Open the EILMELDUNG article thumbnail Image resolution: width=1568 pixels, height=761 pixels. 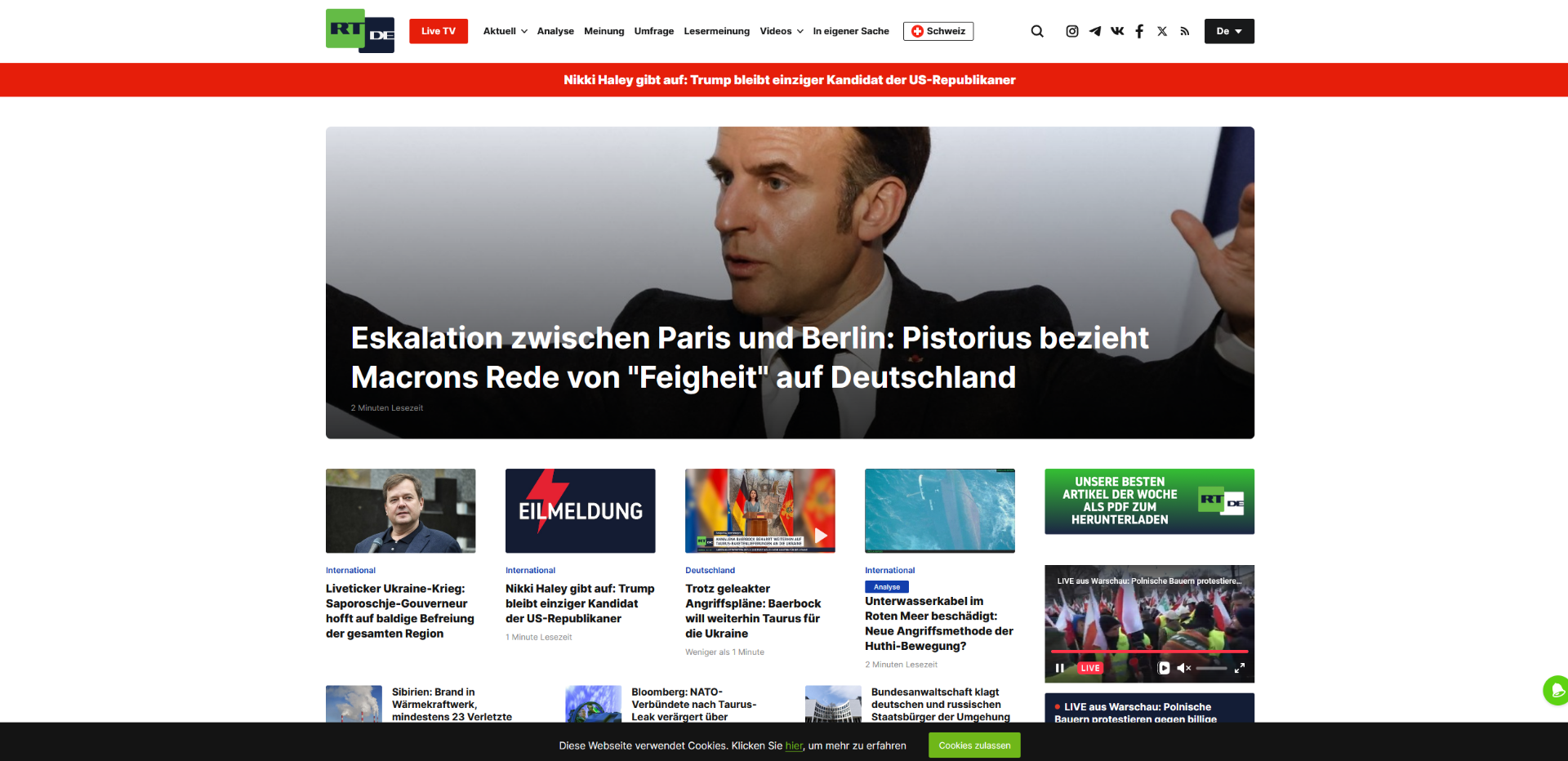pos(581,510)
